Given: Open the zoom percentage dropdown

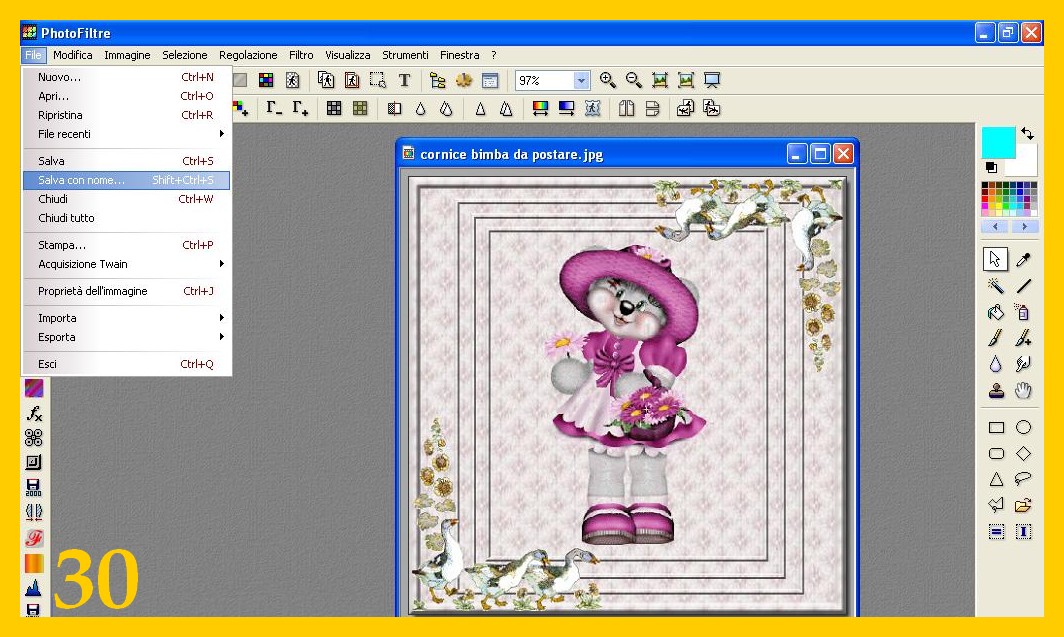Looking at the screenshot, I should pos(581,81).
